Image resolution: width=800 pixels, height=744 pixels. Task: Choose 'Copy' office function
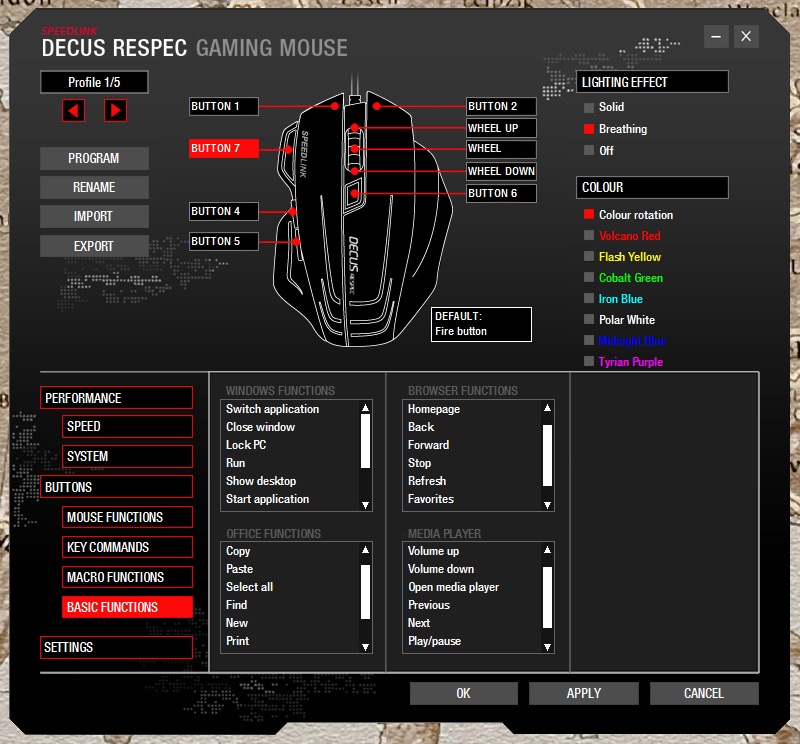238,551
